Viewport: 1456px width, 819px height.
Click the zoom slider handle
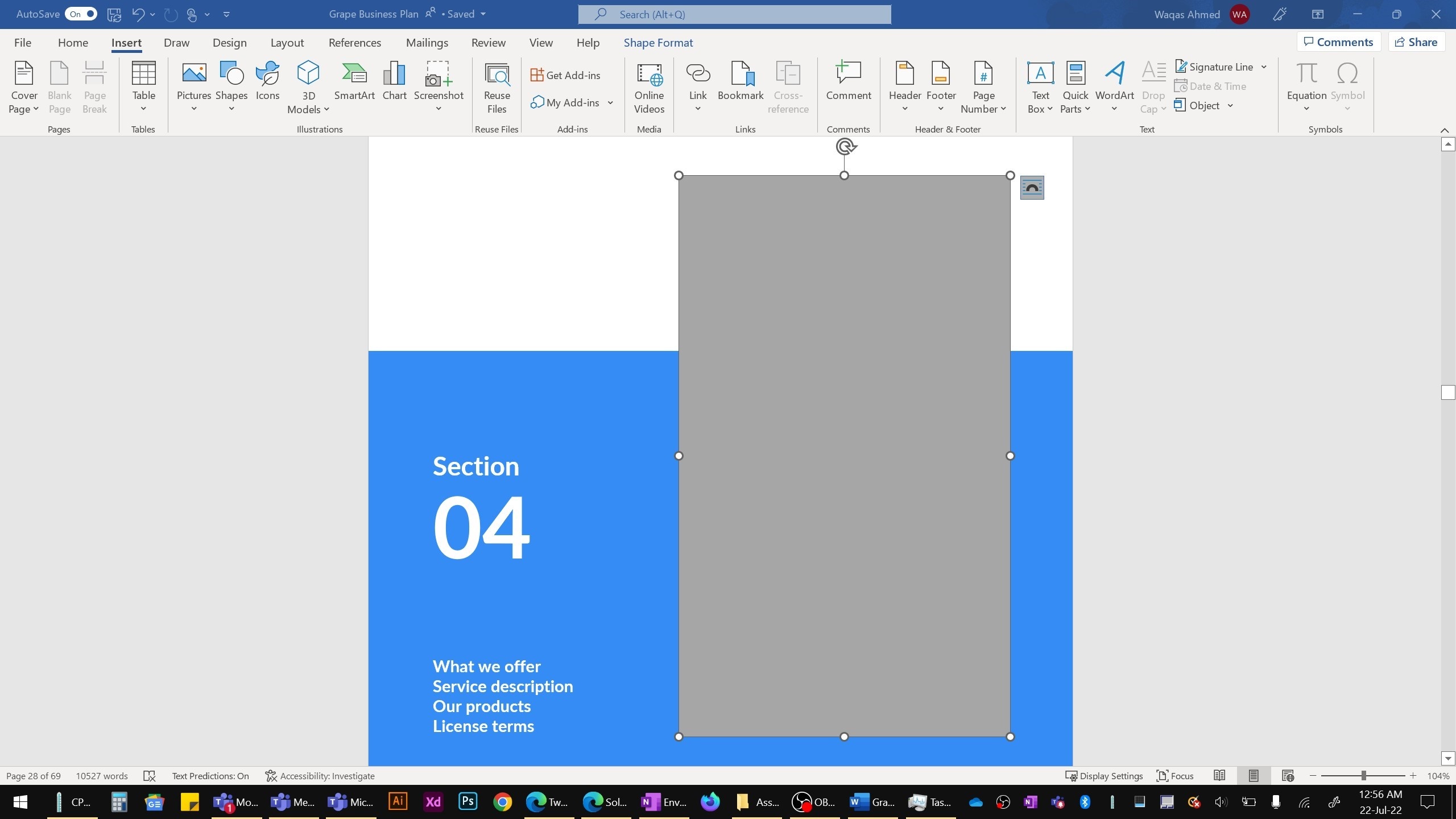[x=1363, y=776]
